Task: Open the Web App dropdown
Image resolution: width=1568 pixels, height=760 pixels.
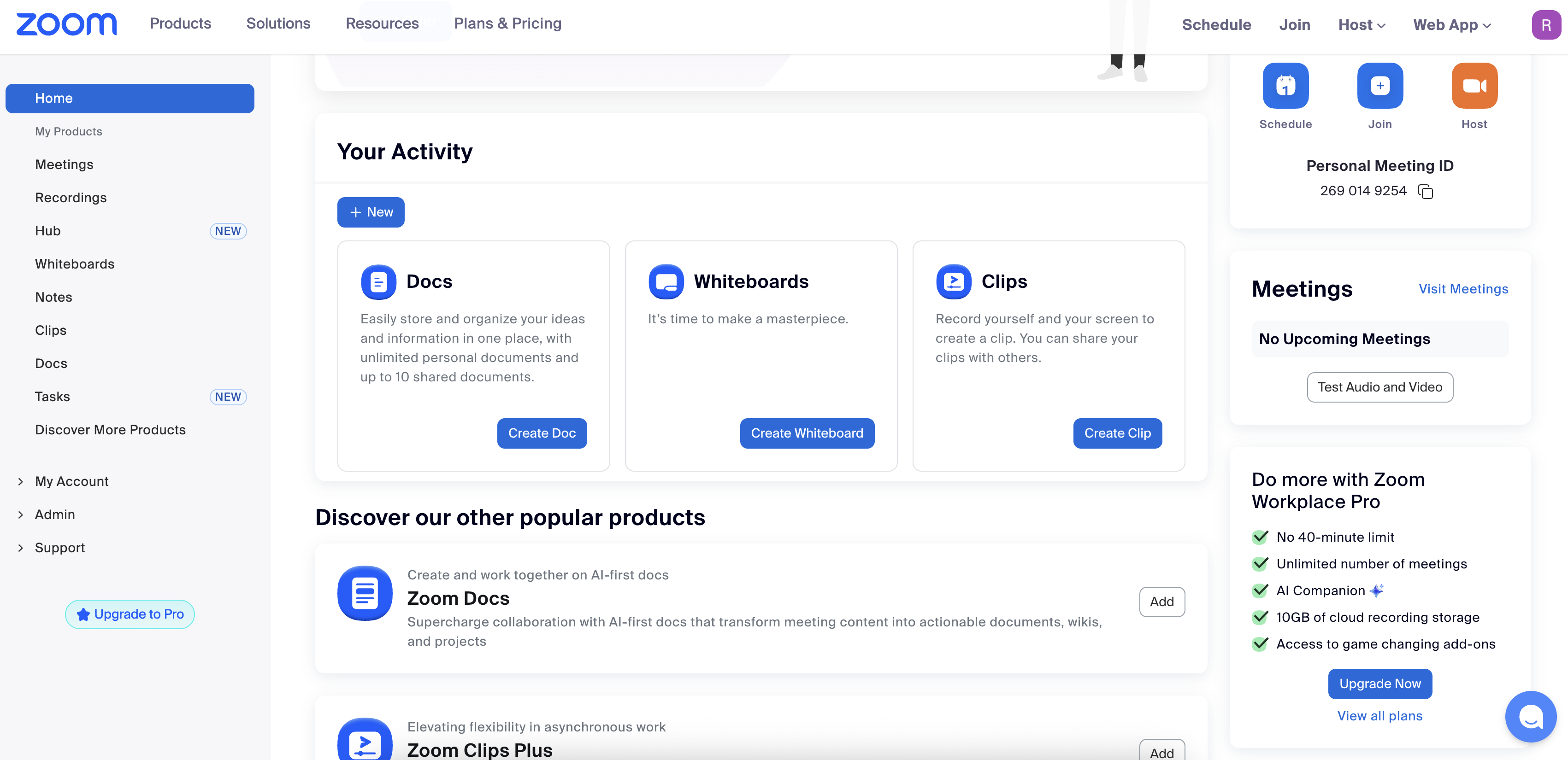Action: 1451,25
